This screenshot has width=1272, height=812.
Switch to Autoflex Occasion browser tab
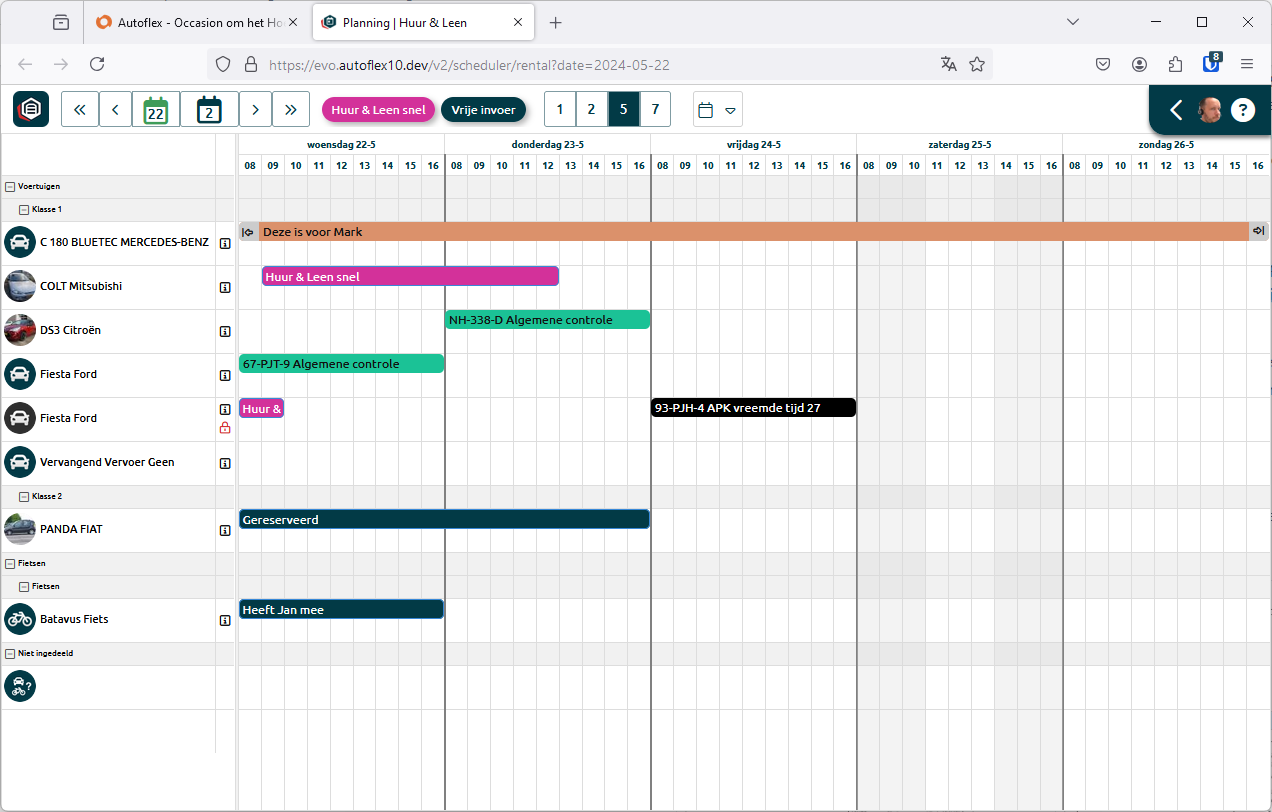[x=195, y=22]
